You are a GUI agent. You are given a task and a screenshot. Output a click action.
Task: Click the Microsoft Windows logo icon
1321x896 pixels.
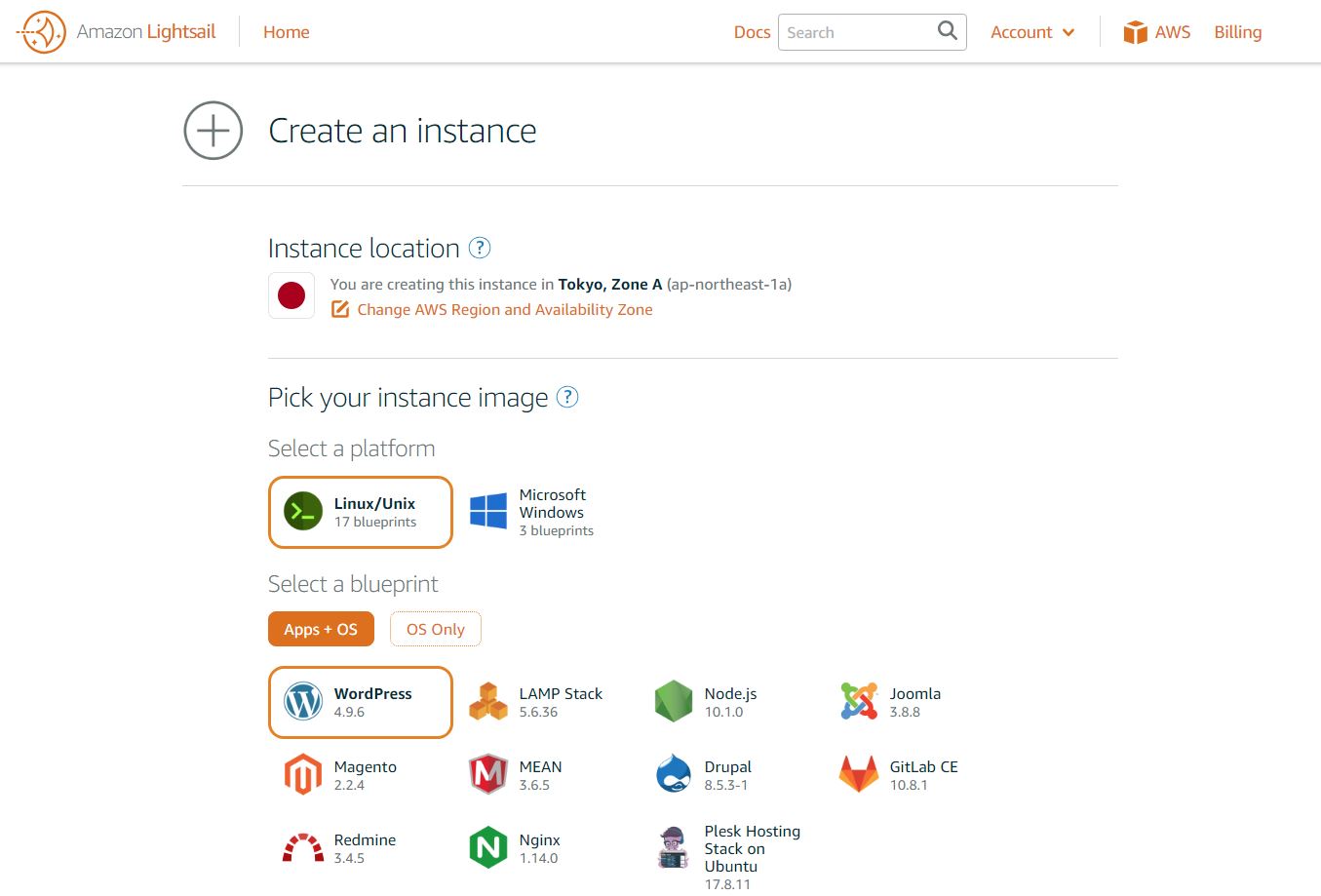[488, 511]
